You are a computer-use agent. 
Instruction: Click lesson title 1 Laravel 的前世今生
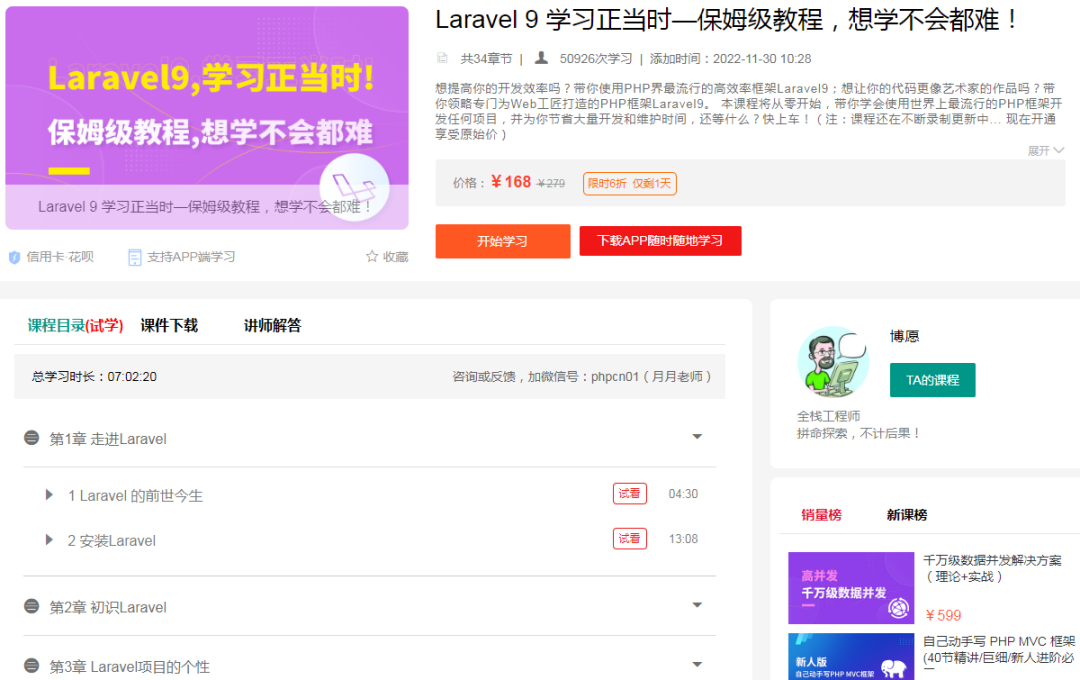(x=135, y=495)
